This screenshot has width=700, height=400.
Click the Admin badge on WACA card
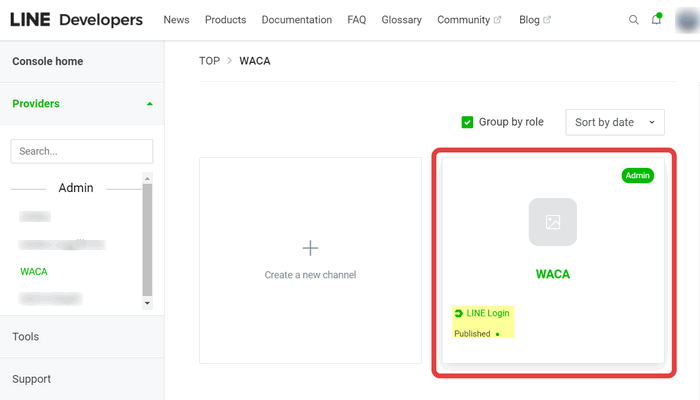click(638, 175)
